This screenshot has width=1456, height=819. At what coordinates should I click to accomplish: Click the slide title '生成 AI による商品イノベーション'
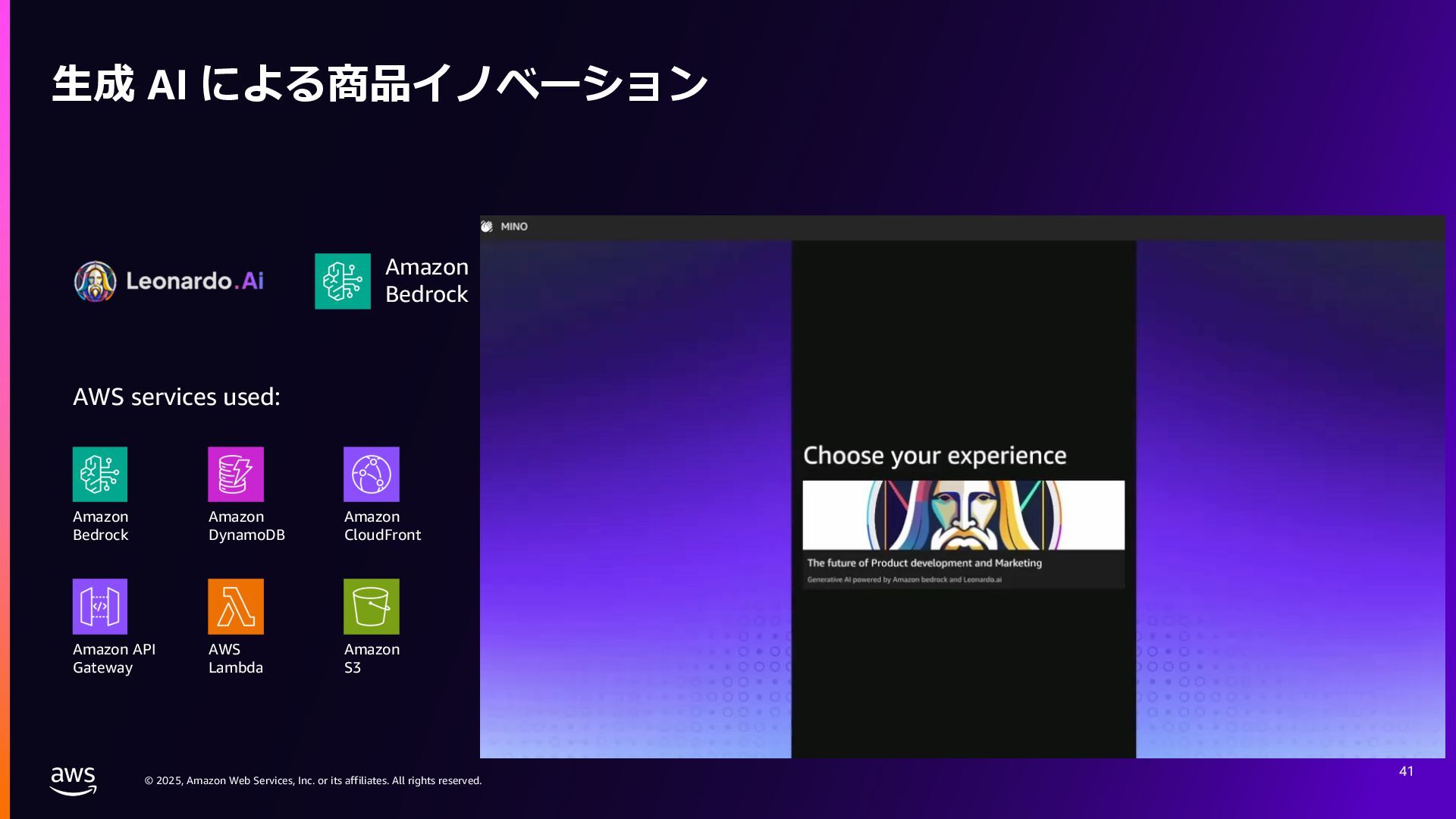click(379, 83)
